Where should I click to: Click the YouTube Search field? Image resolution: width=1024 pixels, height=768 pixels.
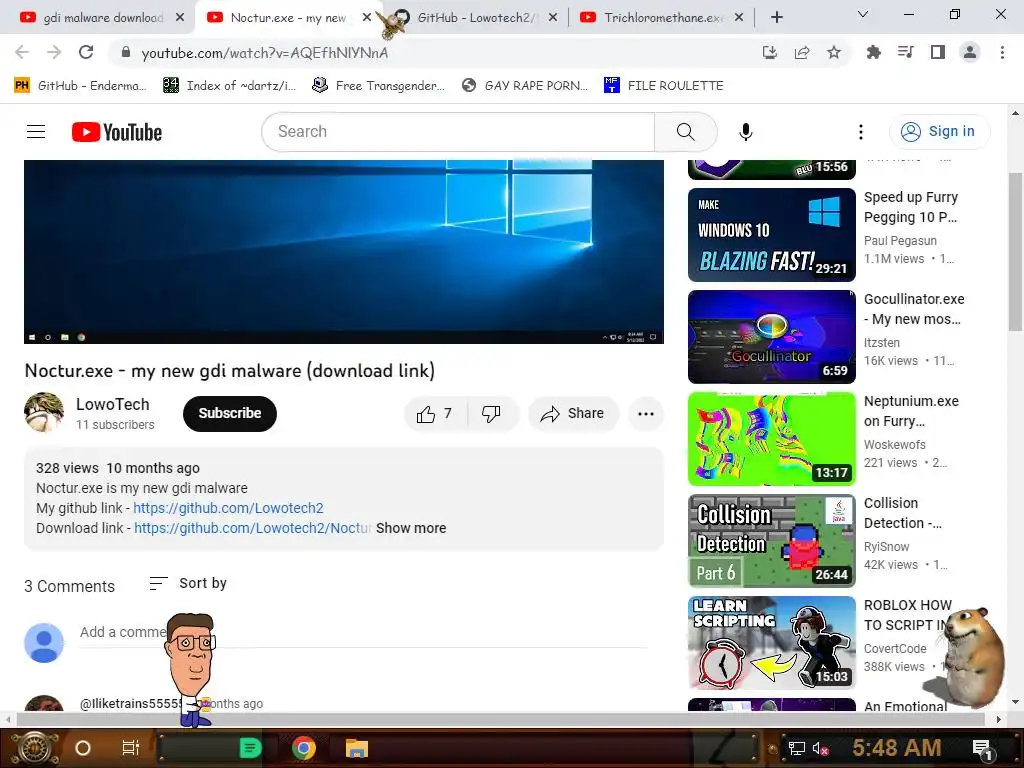[x=458, y=132]
